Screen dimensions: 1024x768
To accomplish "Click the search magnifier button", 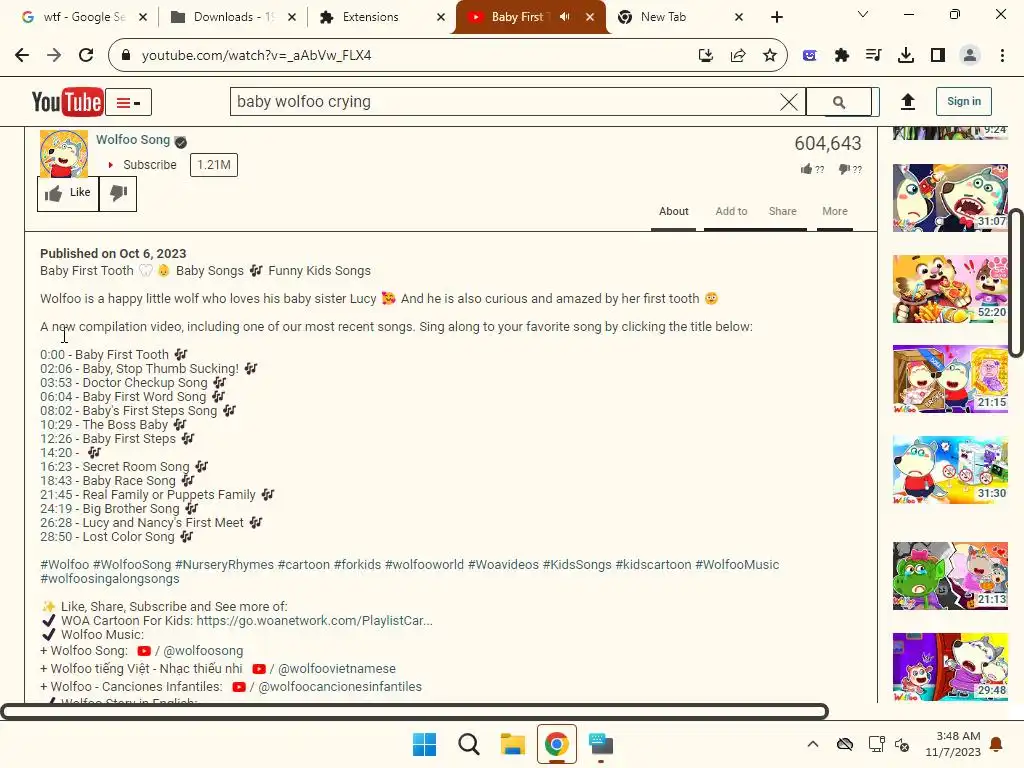I will pos(839,102).
